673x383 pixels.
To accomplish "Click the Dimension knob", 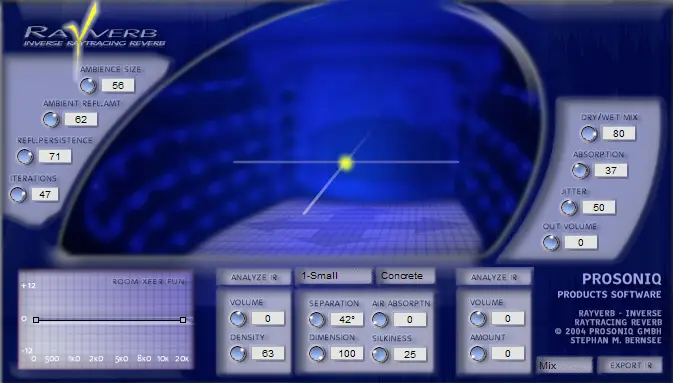I will 317,354.
